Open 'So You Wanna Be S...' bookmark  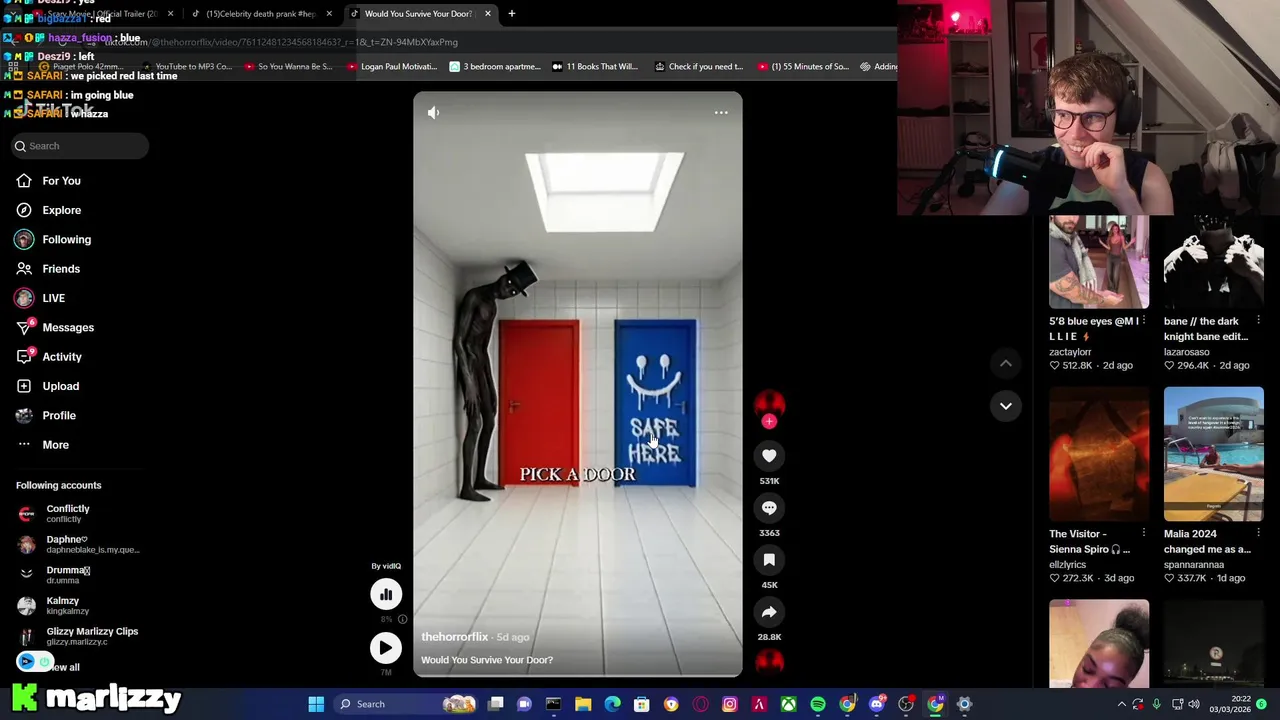(288, 67)
